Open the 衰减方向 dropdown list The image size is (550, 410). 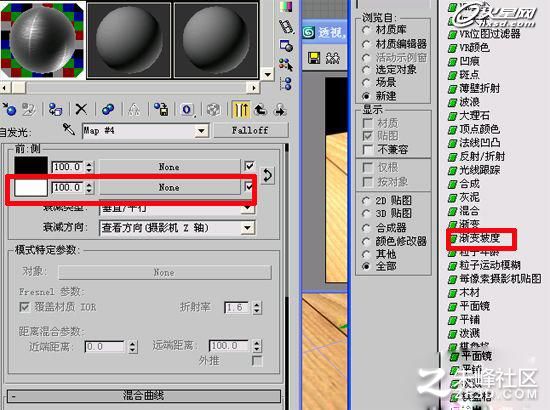click(x=248, y=228)
